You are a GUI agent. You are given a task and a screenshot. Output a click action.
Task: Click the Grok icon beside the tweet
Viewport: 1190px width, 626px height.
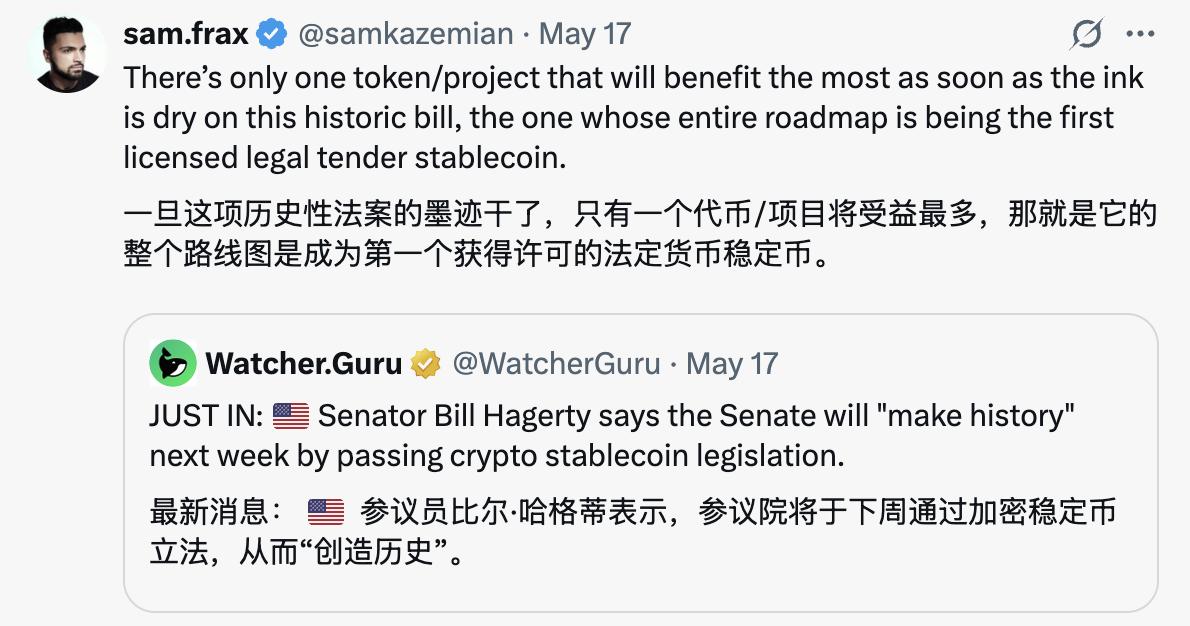click(1086, 35)
